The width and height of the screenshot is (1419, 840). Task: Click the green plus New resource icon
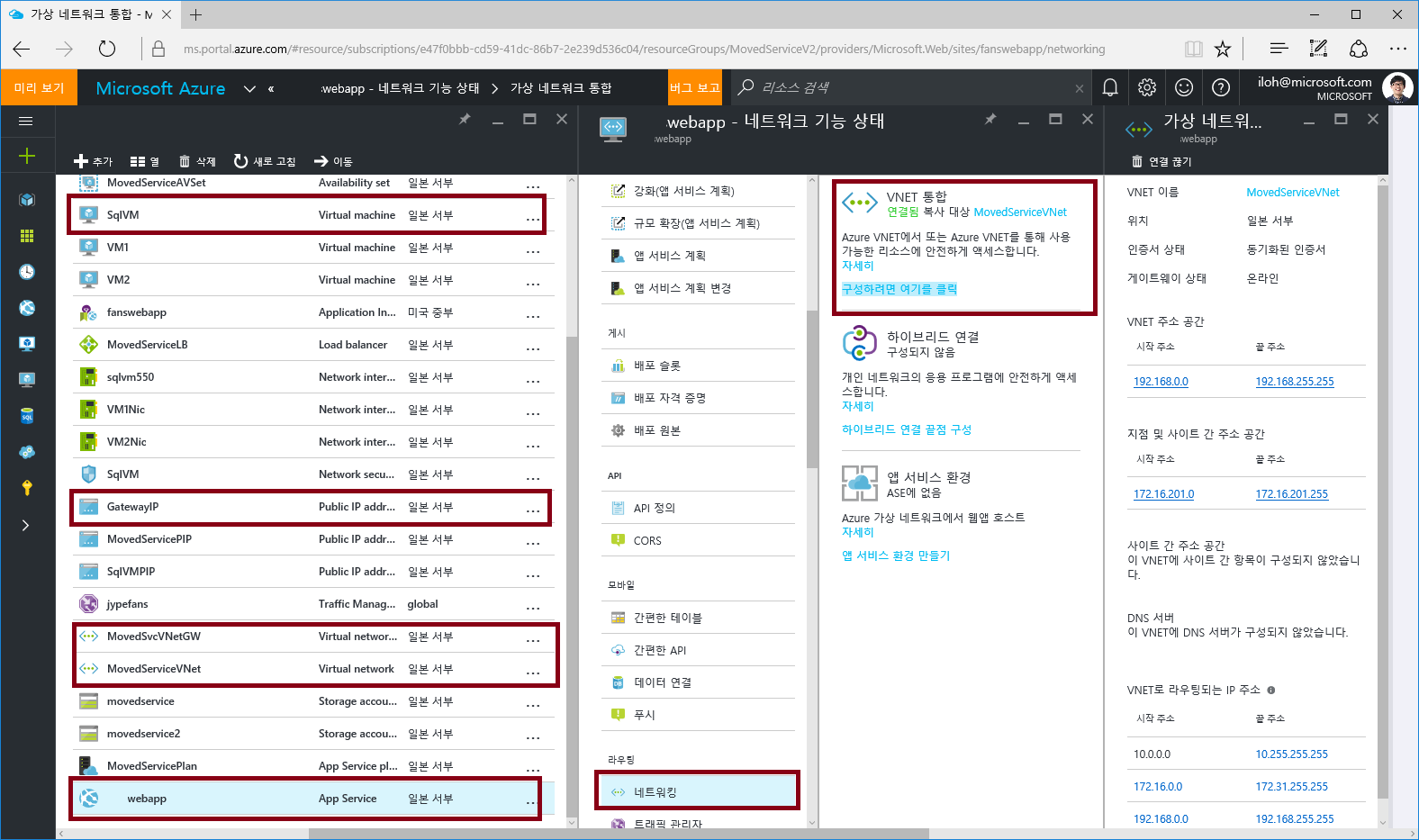(27, 156)
